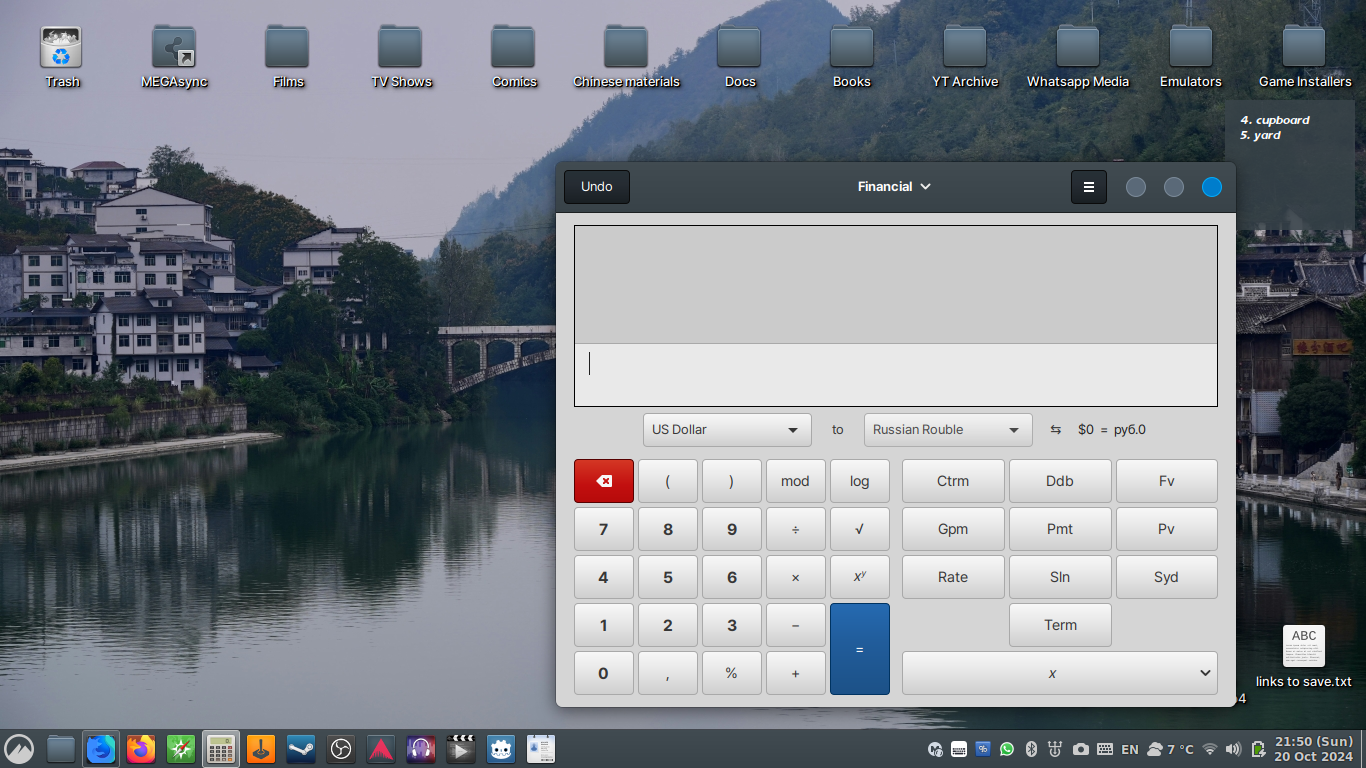Open Firefox from the taskbar
The width and height of the screenshot is (1366, 768).
click(140, 748)
